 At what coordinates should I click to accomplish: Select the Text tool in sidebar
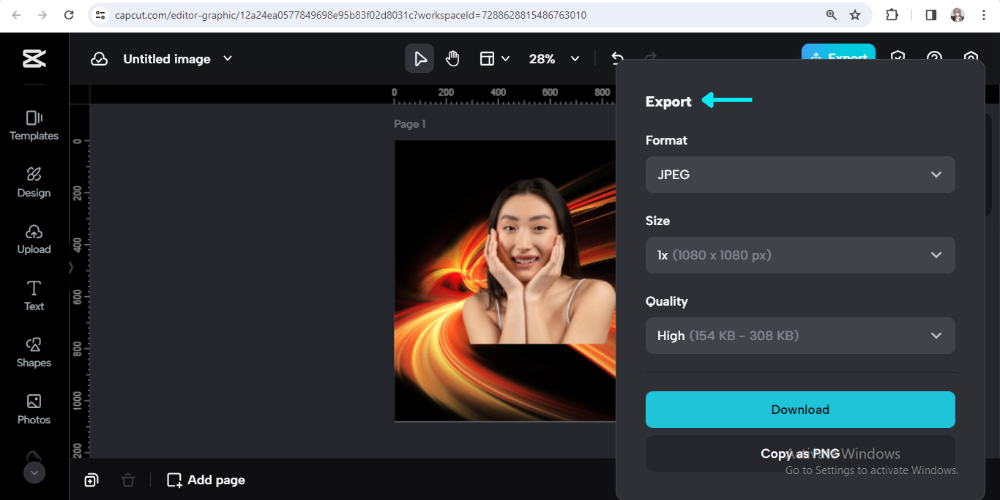(x=34, y=296)
